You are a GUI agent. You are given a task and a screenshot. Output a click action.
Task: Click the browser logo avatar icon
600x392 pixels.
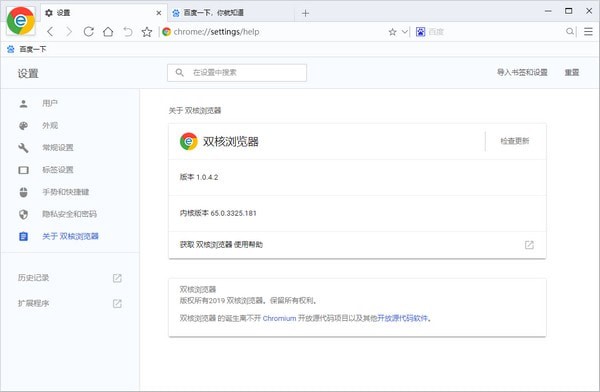(x=20, y=21)
